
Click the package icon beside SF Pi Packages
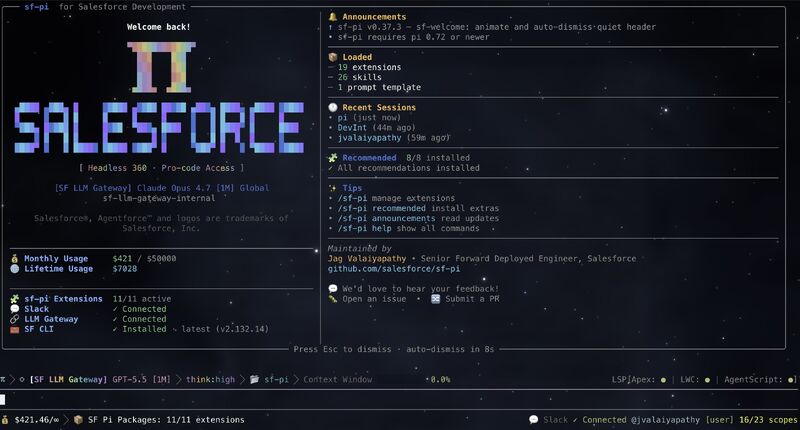click(78, 420)
